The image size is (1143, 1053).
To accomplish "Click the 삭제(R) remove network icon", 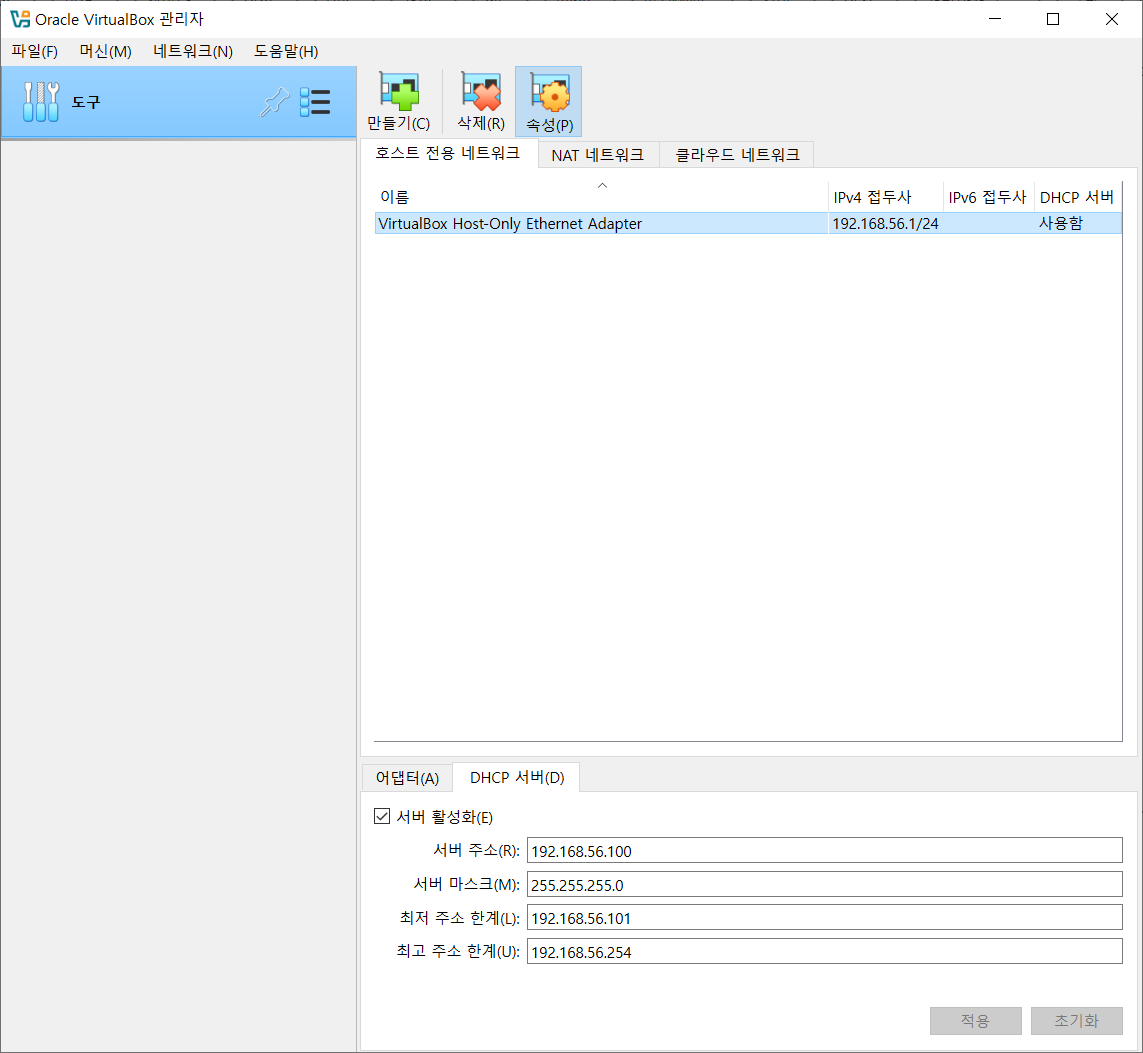I will pyautogui.click(x=480, y=101).
